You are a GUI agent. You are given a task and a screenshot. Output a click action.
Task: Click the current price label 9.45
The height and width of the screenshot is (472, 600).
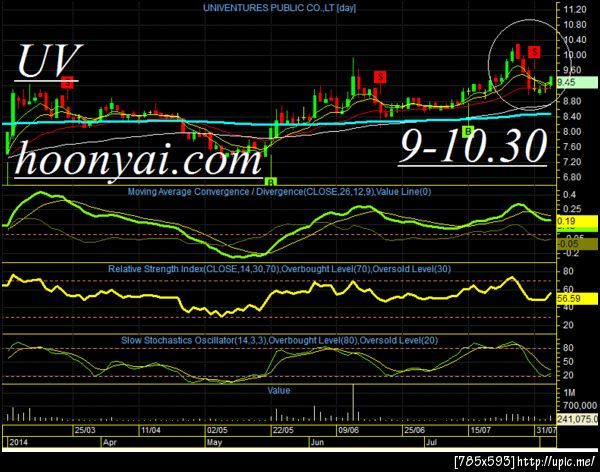click(x=577, y=82)
